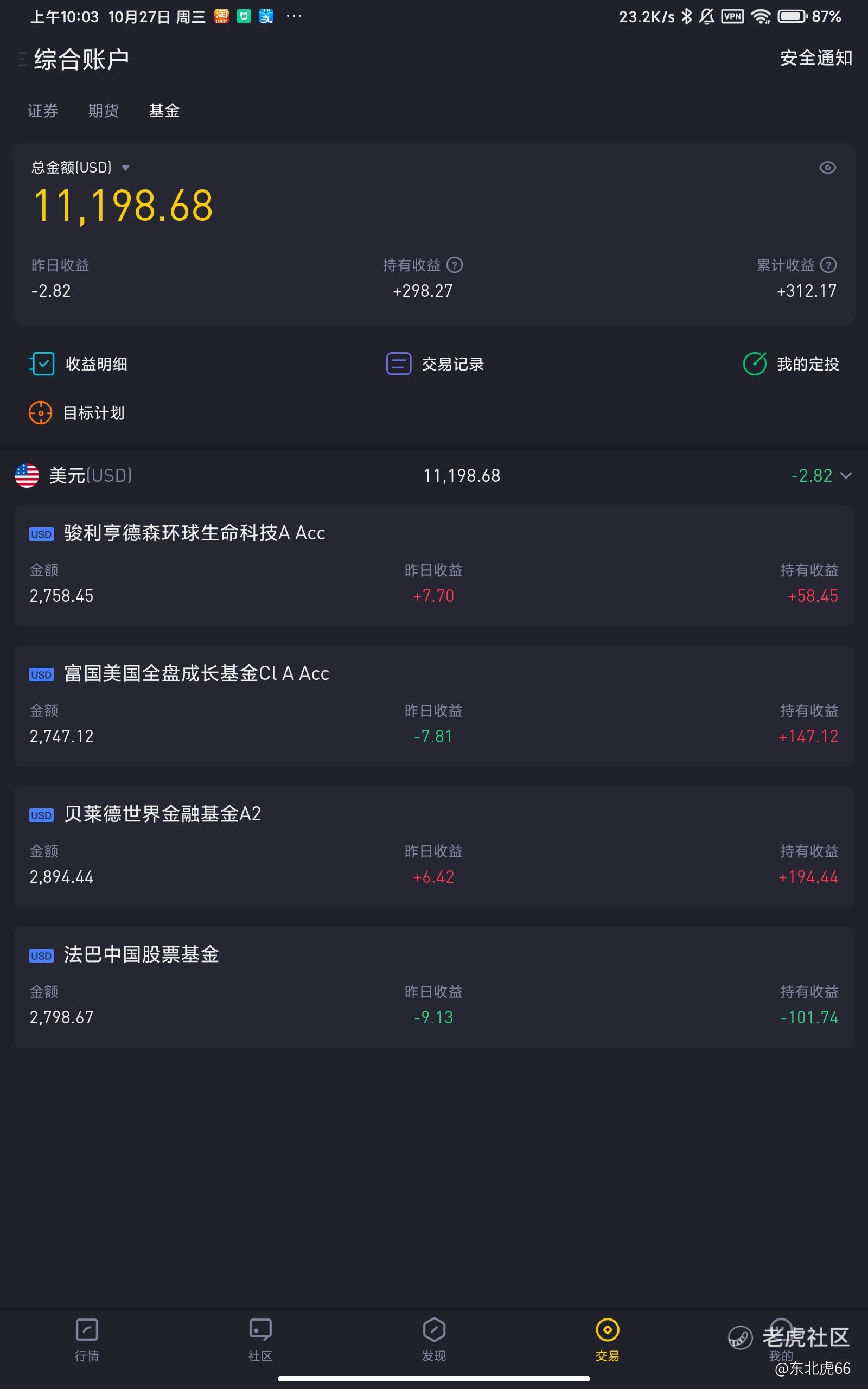This screenshot has height=1389, width=868.
Task: Open the 我的定投 auto-invest icon
Action: (x=755, y=364)
